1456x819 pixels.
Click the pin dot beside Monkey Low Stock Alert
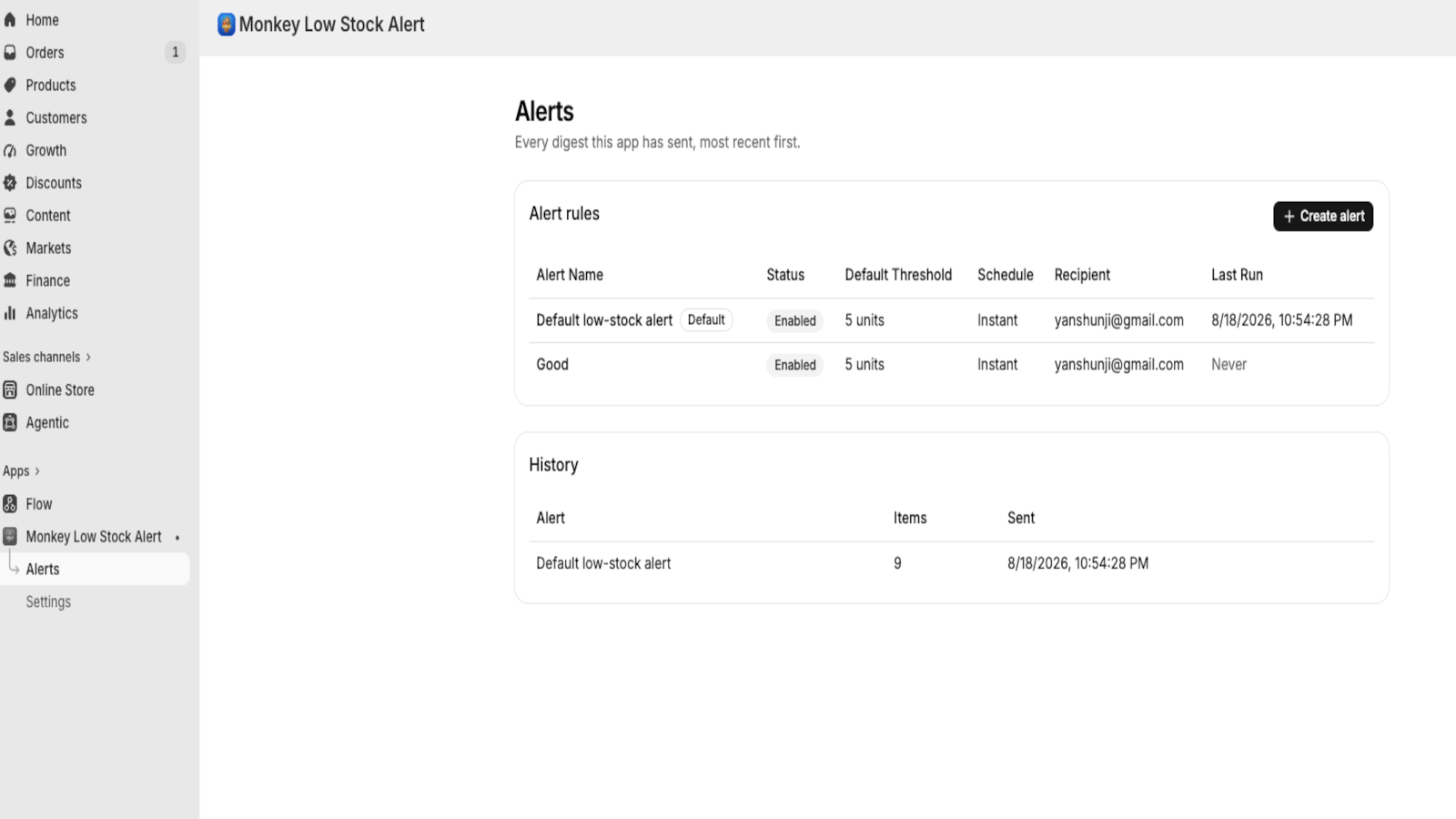(177, 538)
